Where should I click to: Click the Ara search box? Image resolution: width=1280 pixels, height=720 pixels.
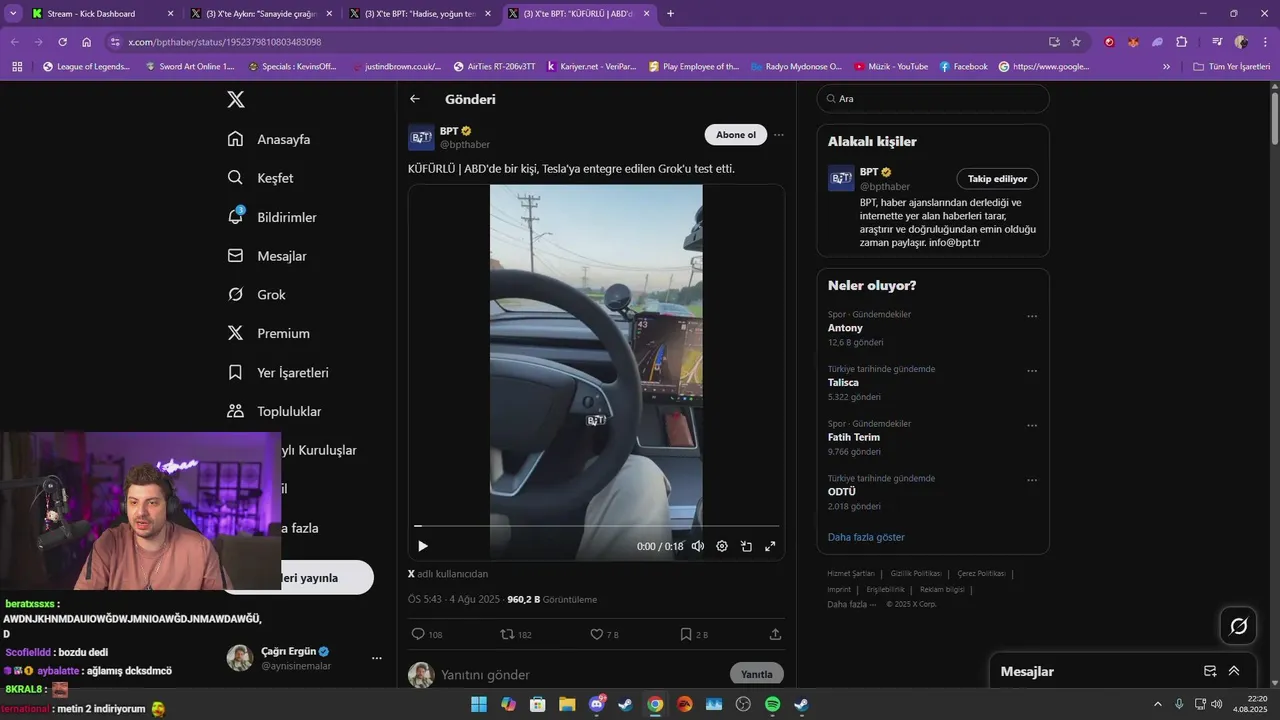pos(933,99)
